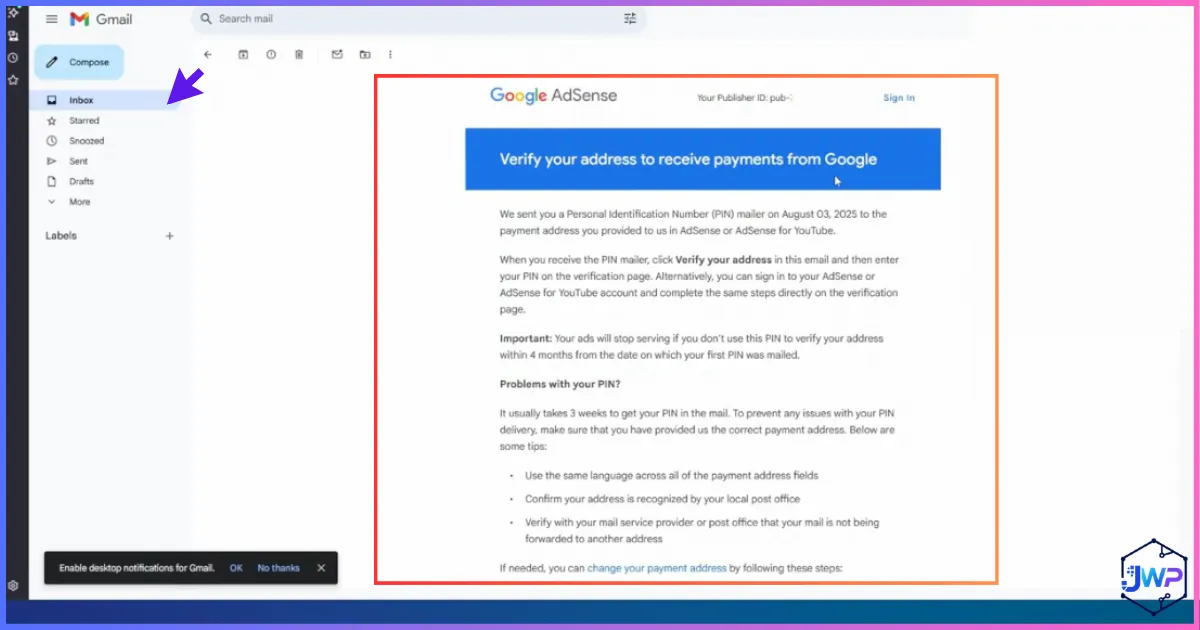Create a new label with plus icon
The image size is (1200, 630).
[169, 236]
